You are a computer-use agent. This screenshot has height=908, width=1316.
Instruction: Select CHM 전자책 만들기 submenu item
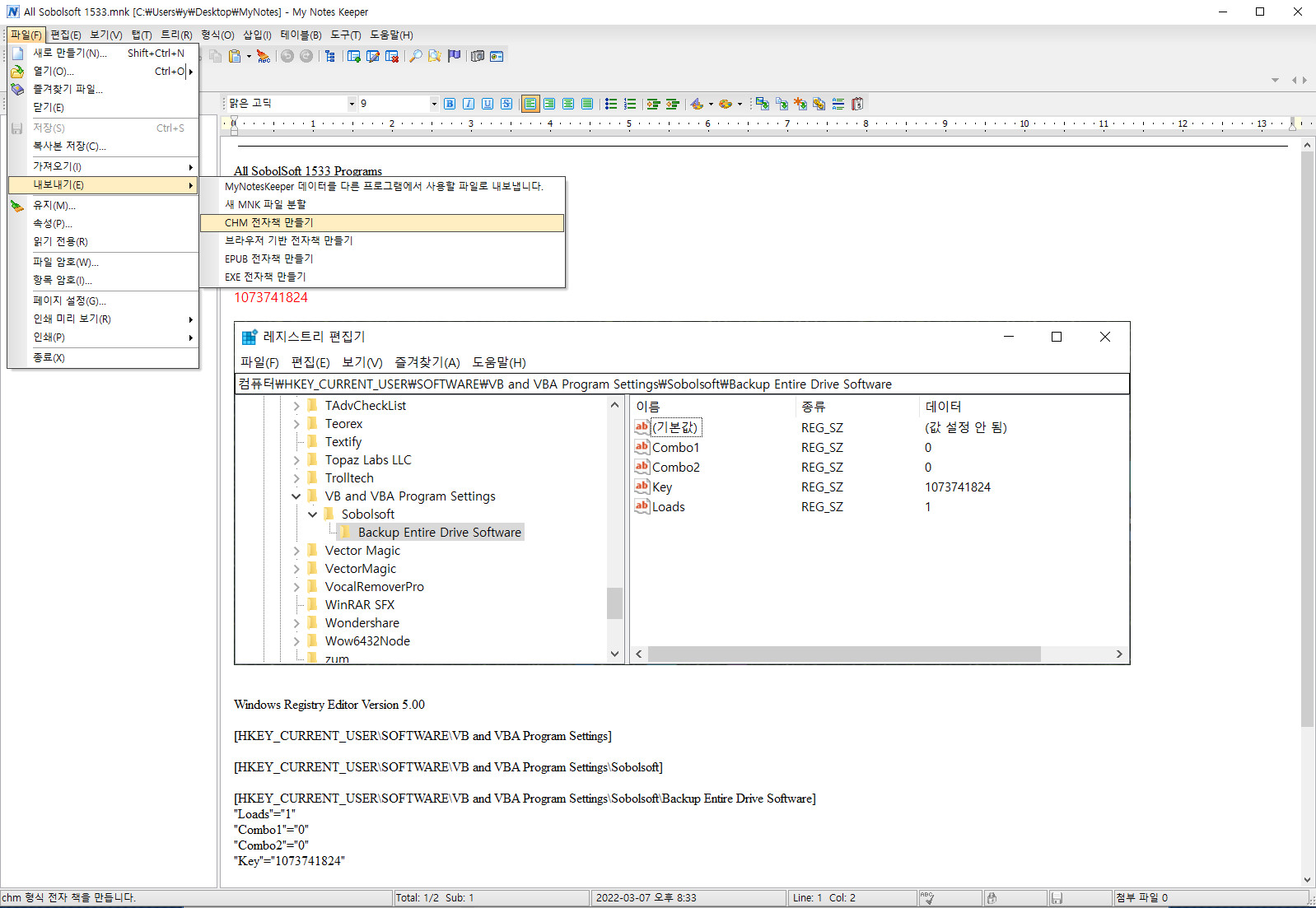(x=382, y=223)
